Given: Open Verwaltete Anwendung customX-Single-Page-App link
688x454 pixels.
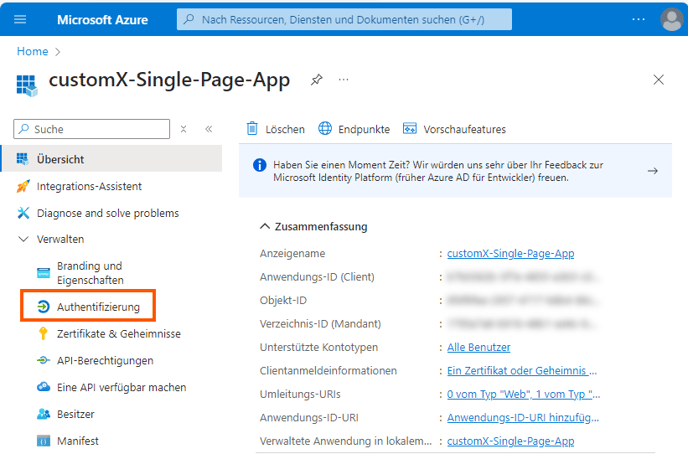Looking at the screenshot, I should click(x=510, y=441).
